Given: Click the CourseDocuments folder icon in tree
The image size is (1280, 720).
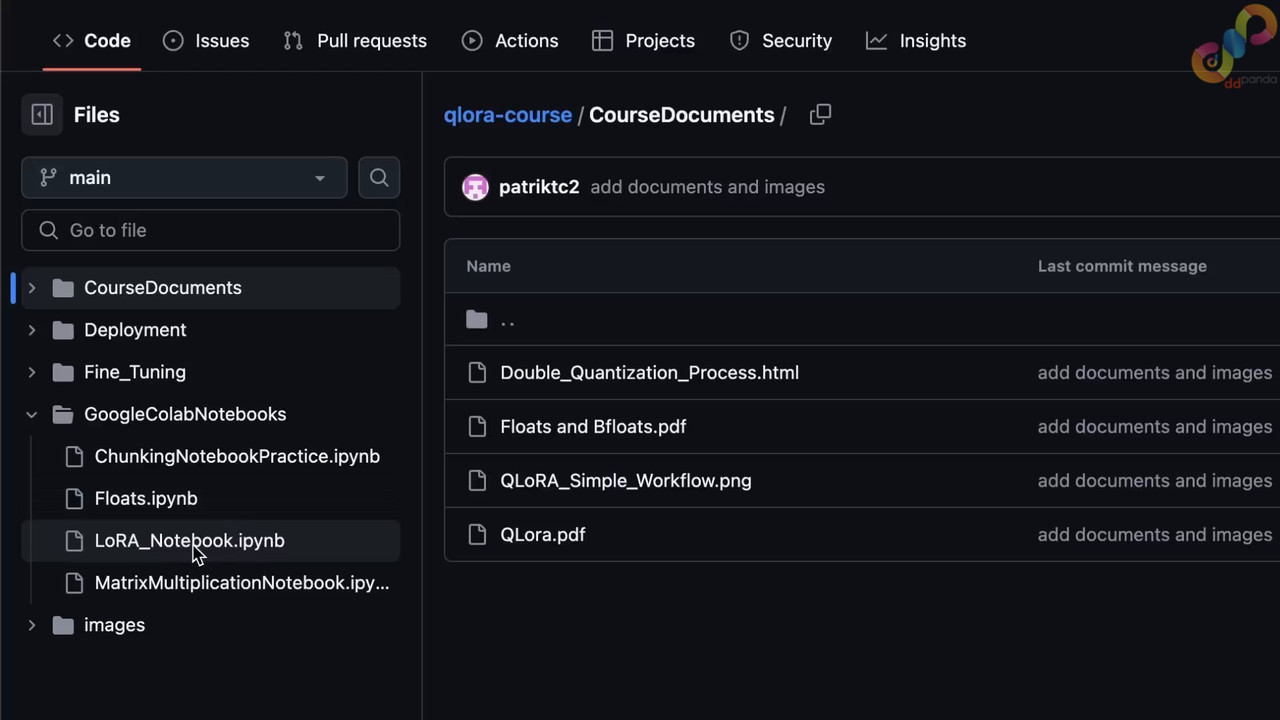Looking at the screenshot, I should pyautogui.click(x=63, y=288).
